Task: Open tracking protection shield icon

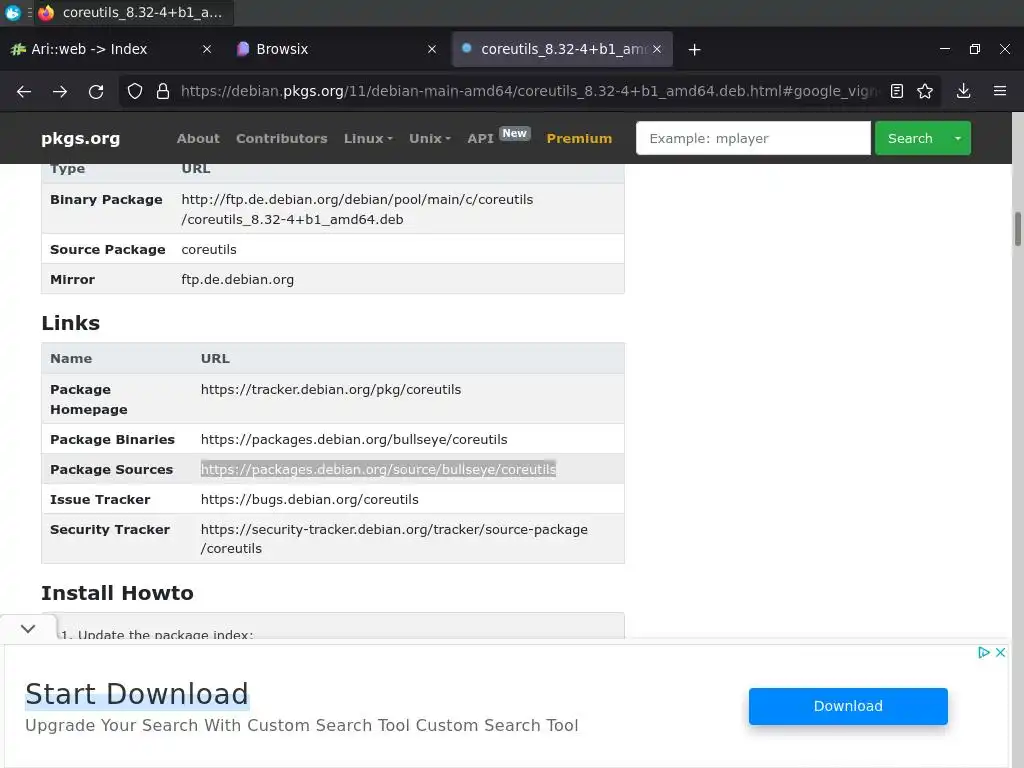Action: [135, 91]
